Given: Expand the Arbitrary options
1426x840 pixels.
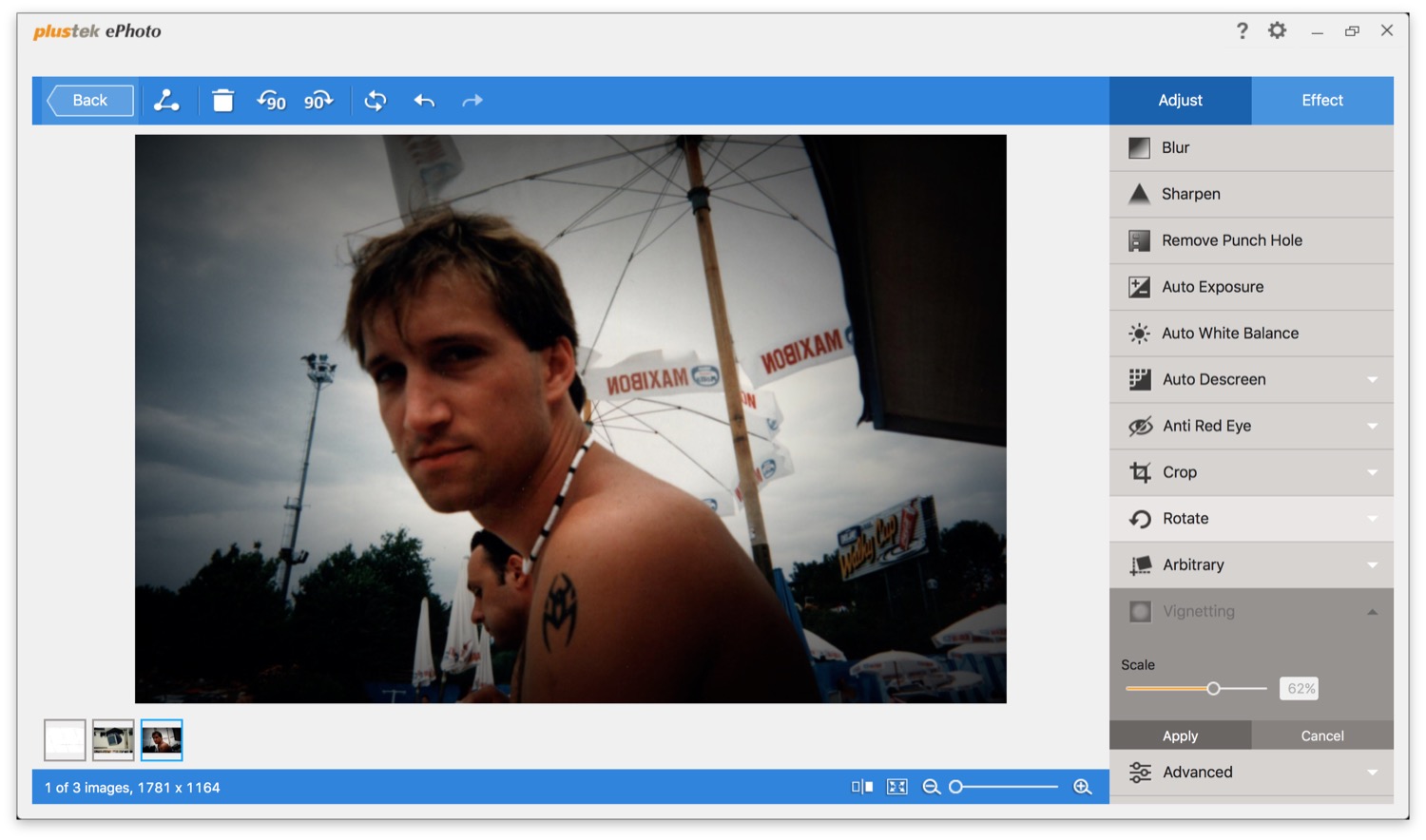Looking at the screenshot, I should (x=1372, y=565).
